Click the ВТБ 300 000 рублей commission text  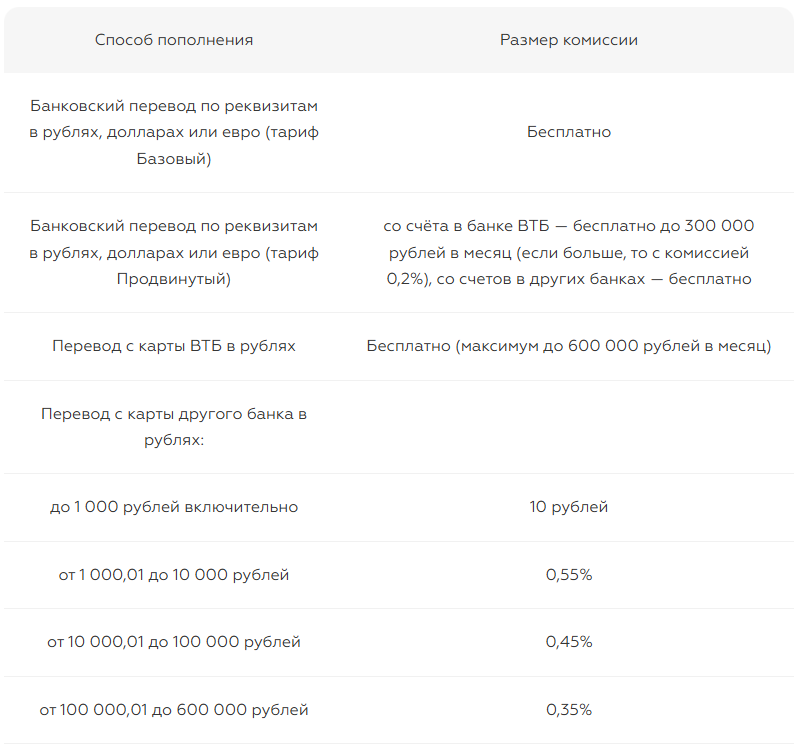568,253
